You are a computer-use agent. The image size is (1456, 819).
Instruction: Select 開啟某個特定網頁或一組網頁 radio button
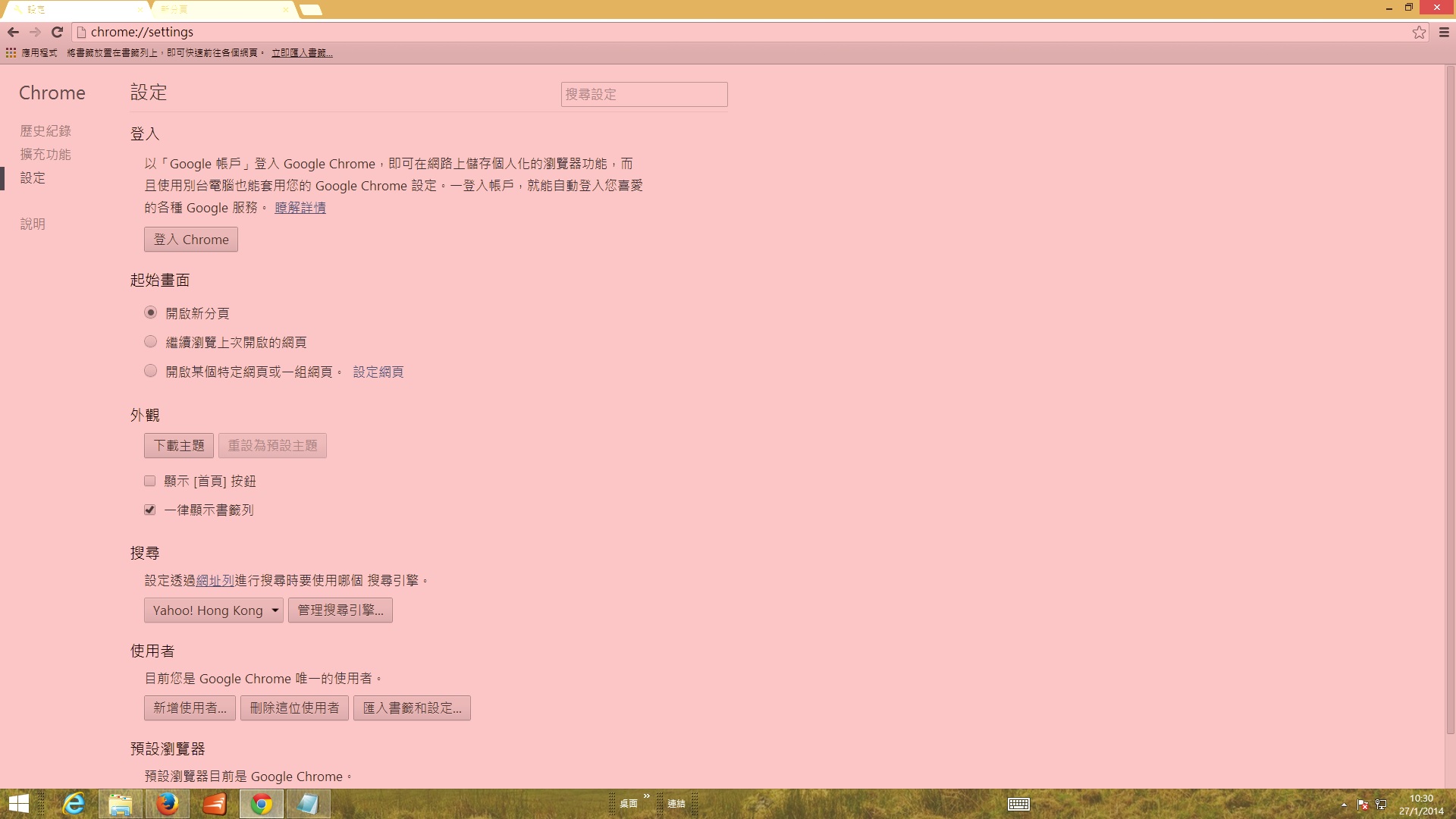[x=151, y=371]
